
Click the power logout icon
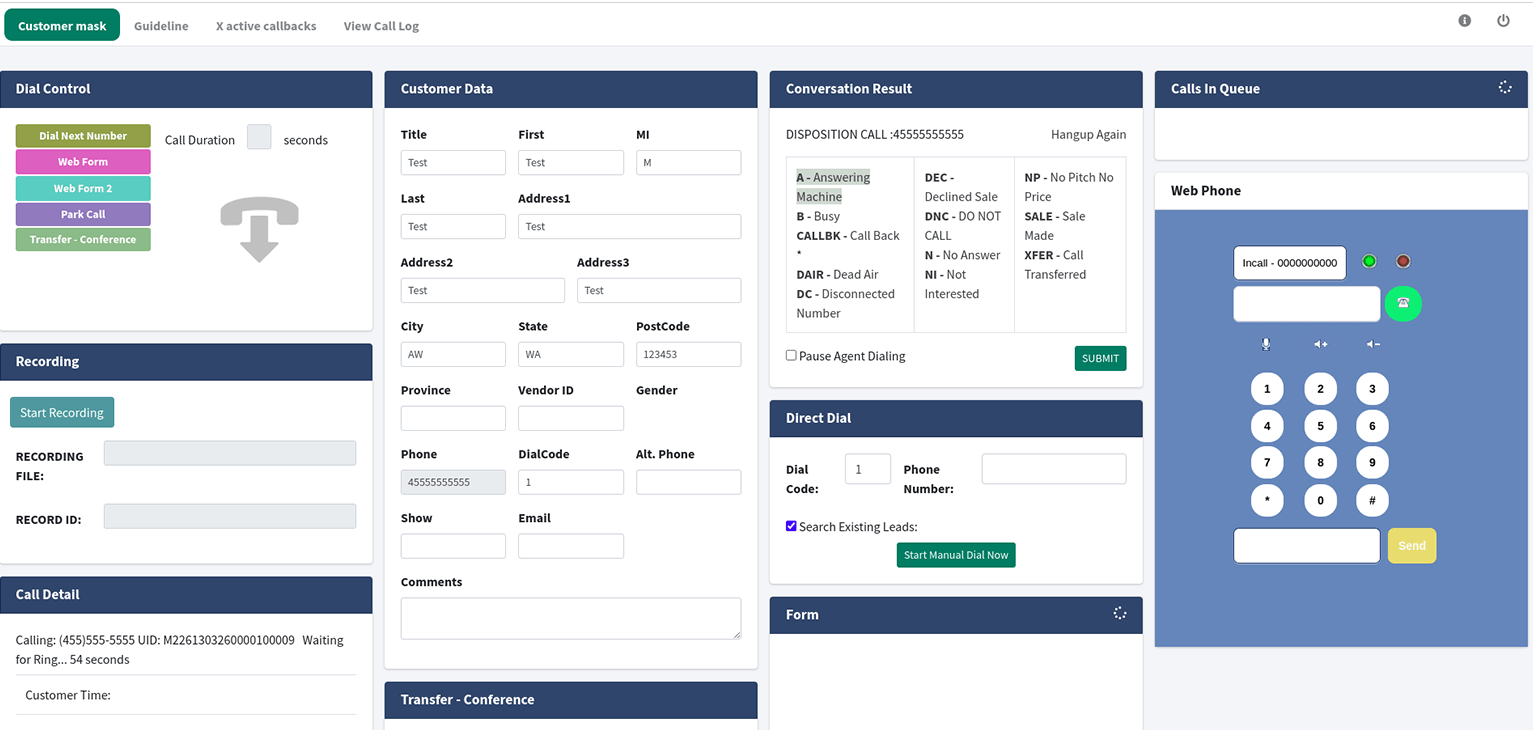pos(1503,20)
